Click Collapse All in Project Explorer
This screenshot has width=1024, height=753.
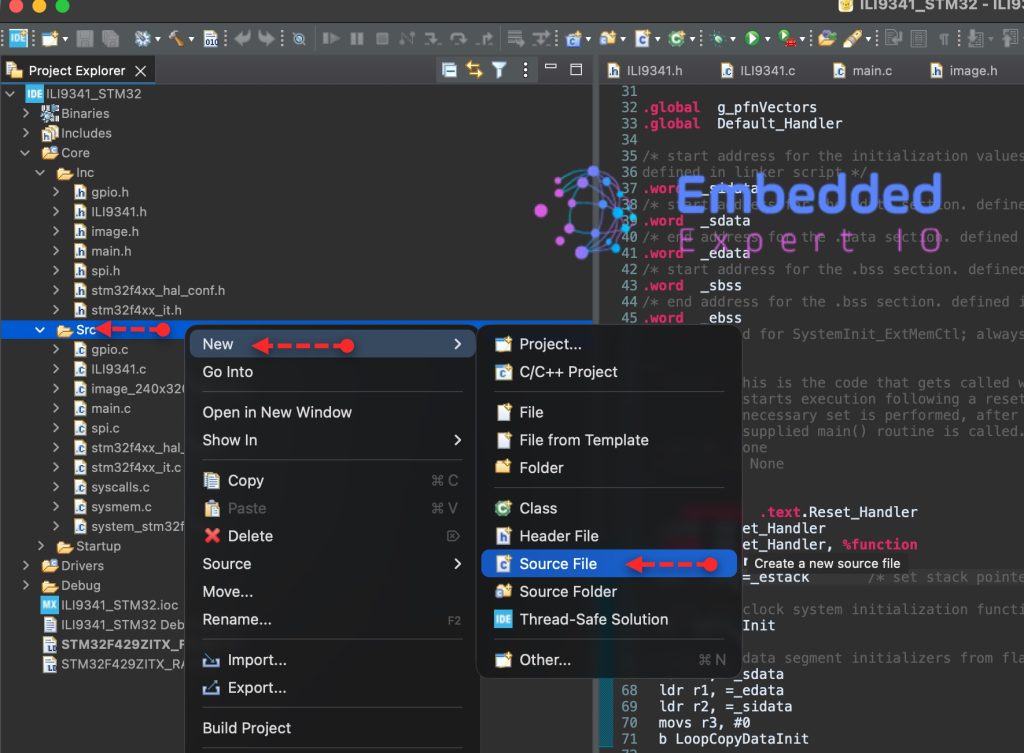click(449, 70)
